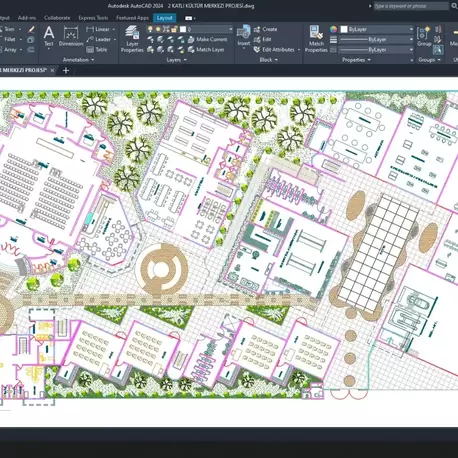Expand the Annotation panel
458x458 pixels.
click(79, 60)
